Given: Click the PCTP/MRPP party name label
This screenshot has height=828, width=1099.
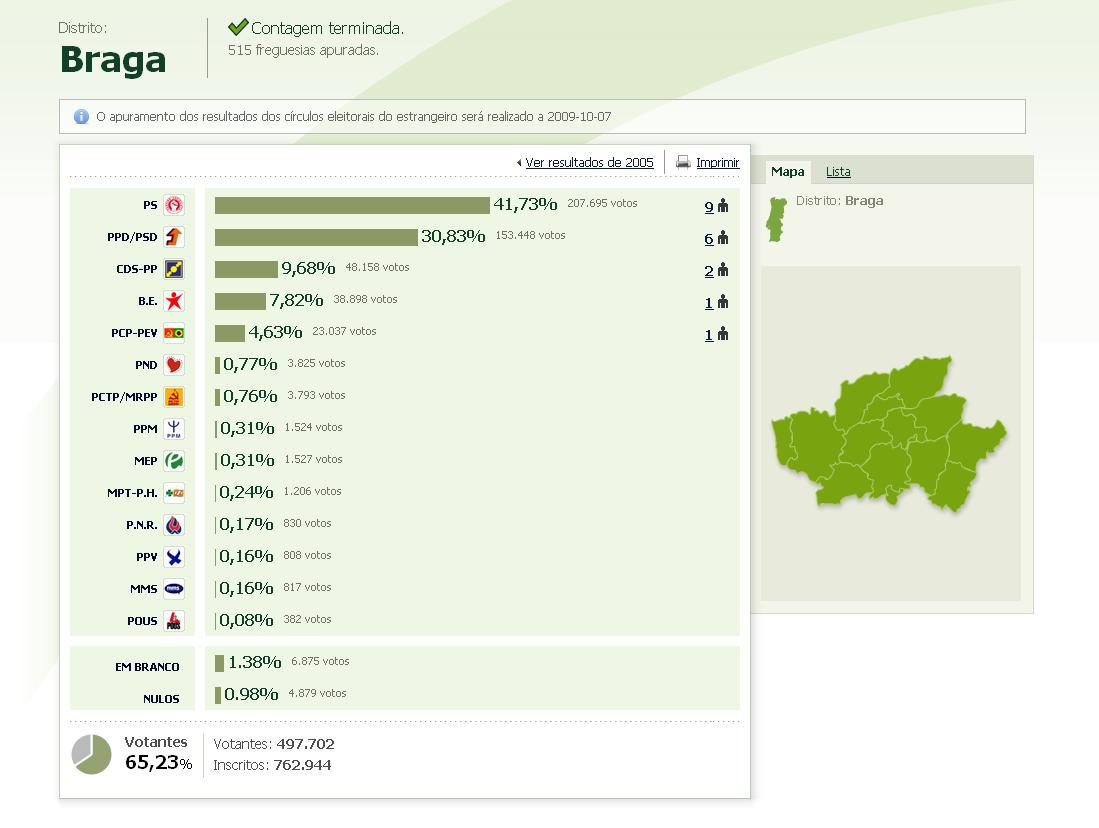Looking at the screenshot, I should 124,397.
